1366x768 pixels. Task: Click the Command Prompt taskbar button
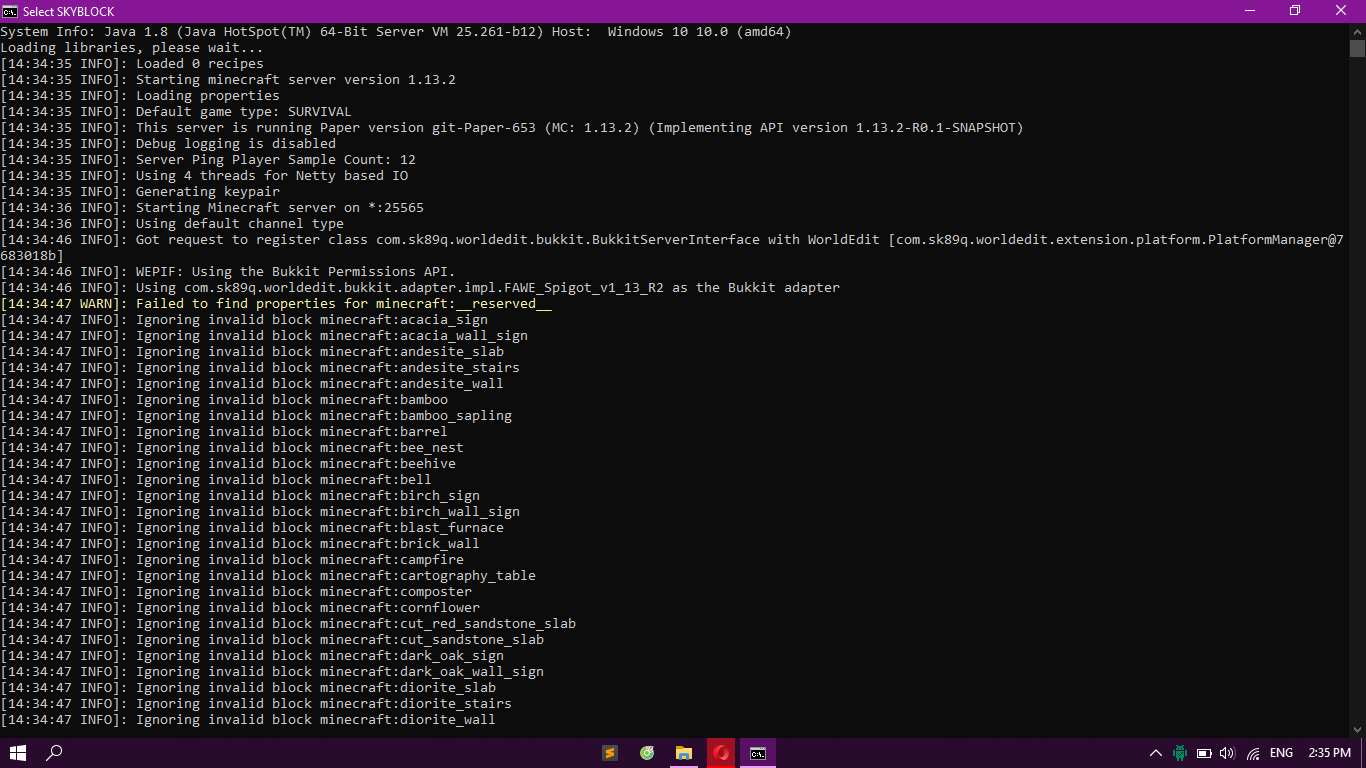coord(758,753)
